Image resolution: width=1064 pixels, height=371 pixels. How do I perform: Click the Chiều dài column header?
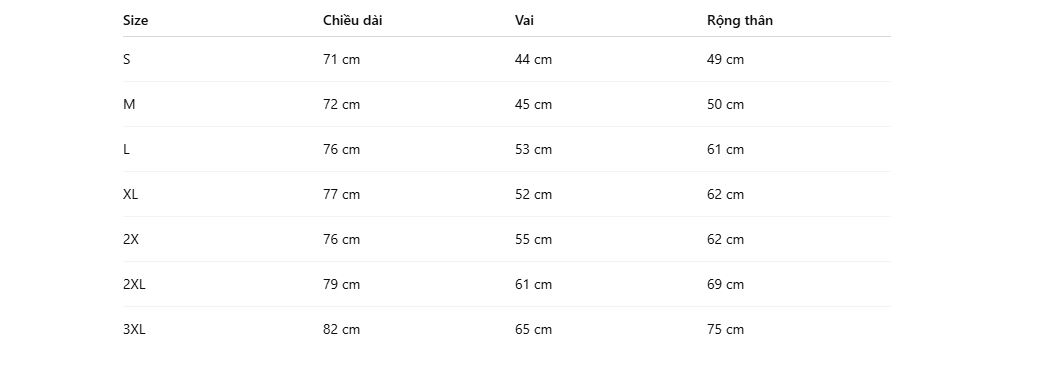coord(352,20)
